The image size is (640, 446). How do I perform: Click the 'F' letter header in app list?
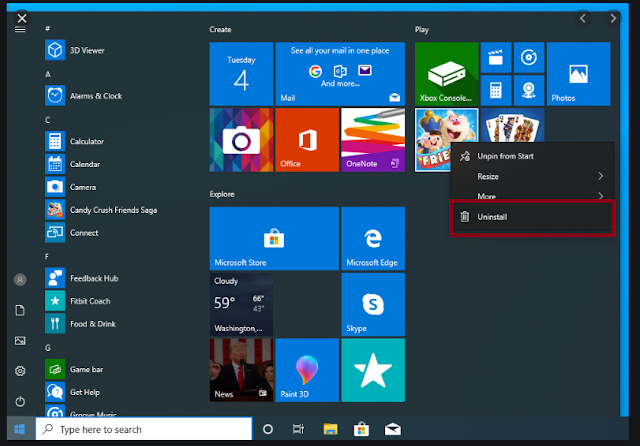point(47,257)
